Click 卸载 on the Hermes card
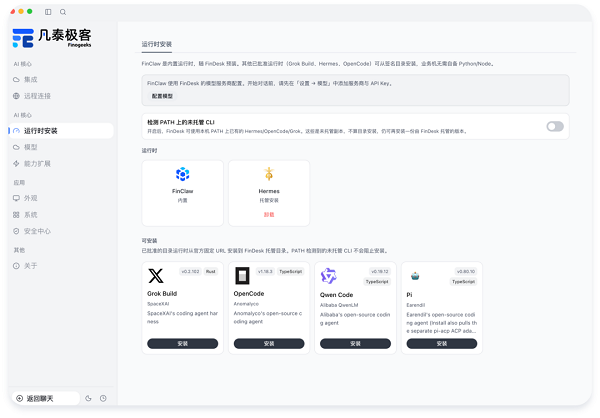Image resolution: width=600 pixels, height=418 pixels. pos(269,215)
